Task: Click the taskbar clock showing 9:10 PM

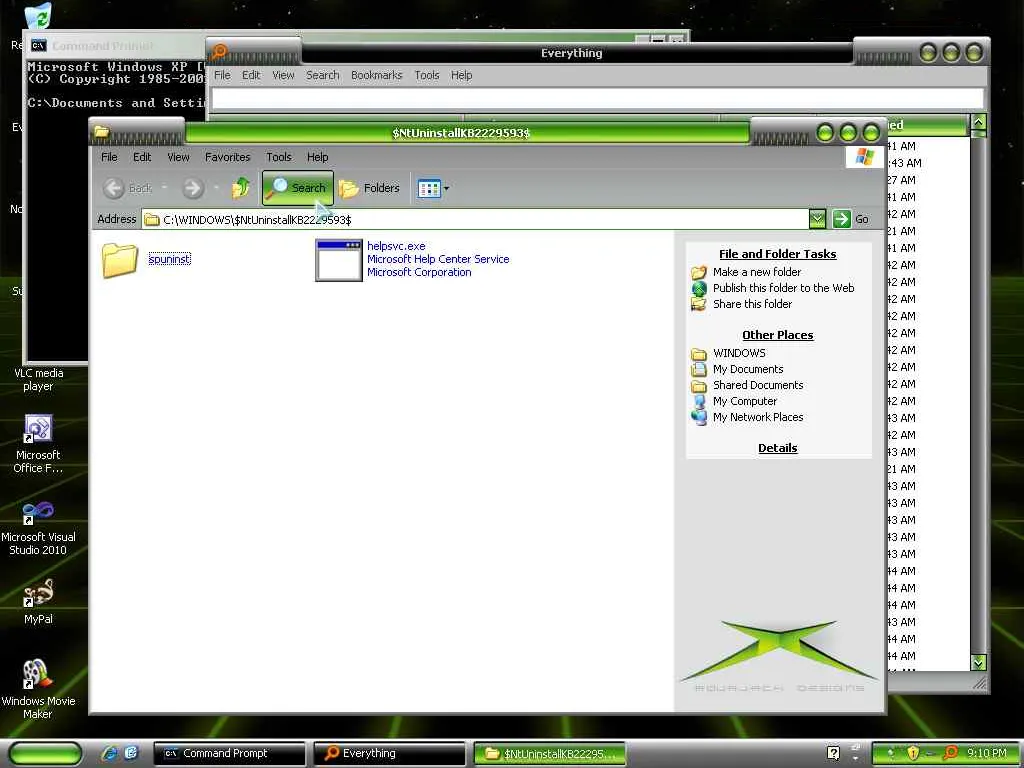Action: 987,753
